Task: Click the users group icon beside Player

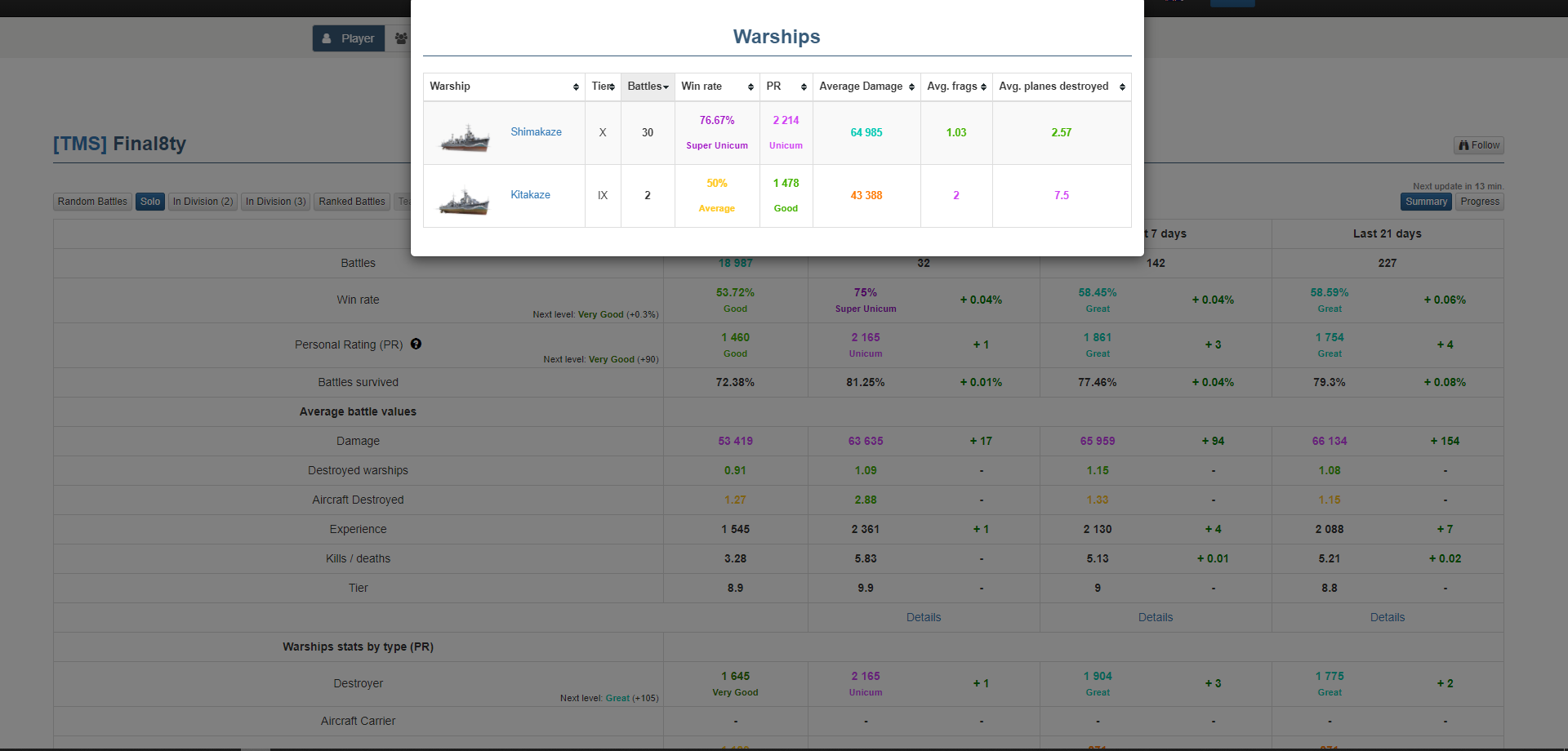Action: pos(401,38)
